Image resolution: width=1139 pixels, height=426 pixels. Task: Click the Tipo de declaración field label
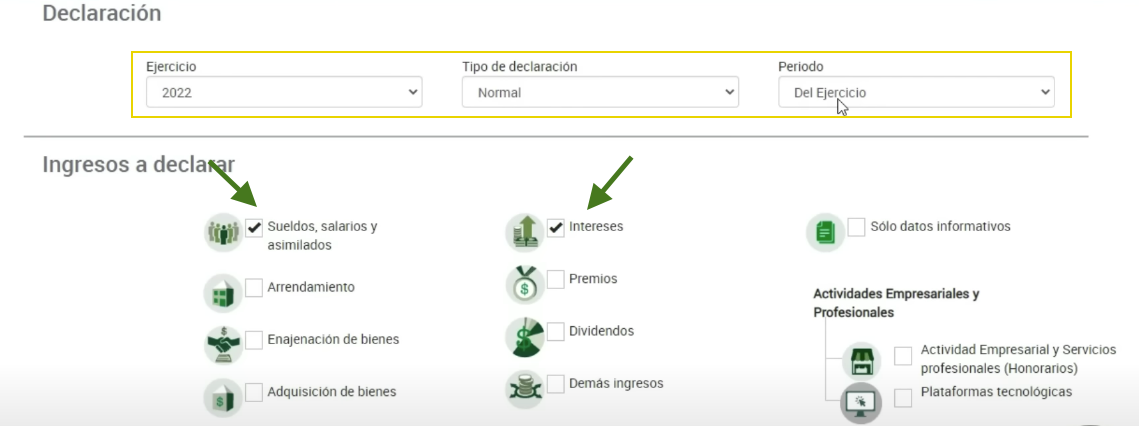point(519,66)
